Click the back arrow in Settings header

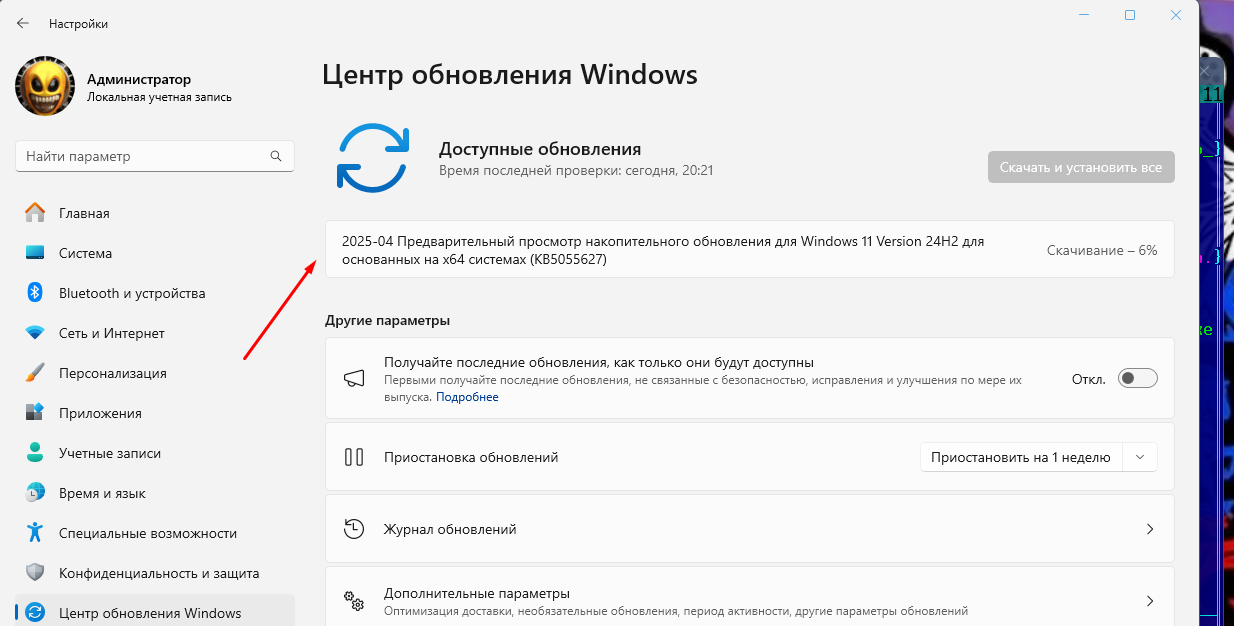[x=22, y=23]
